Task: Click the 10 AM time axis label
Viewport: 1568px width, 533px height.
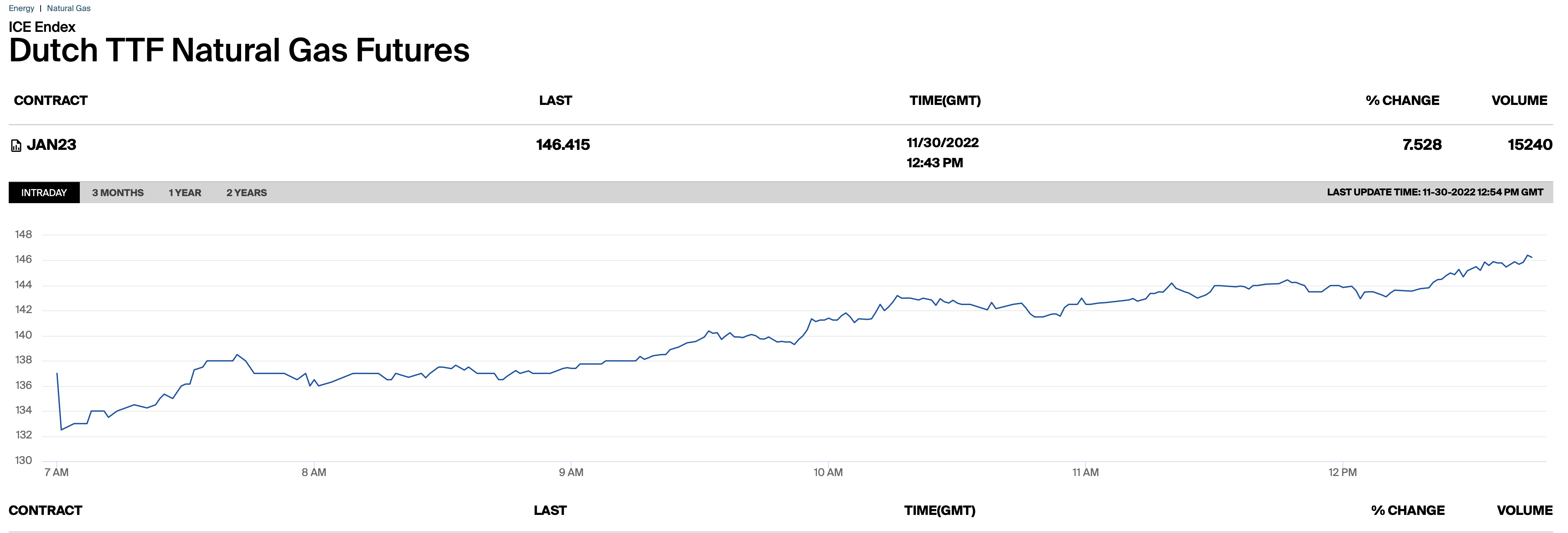Action: coord(828,472)
